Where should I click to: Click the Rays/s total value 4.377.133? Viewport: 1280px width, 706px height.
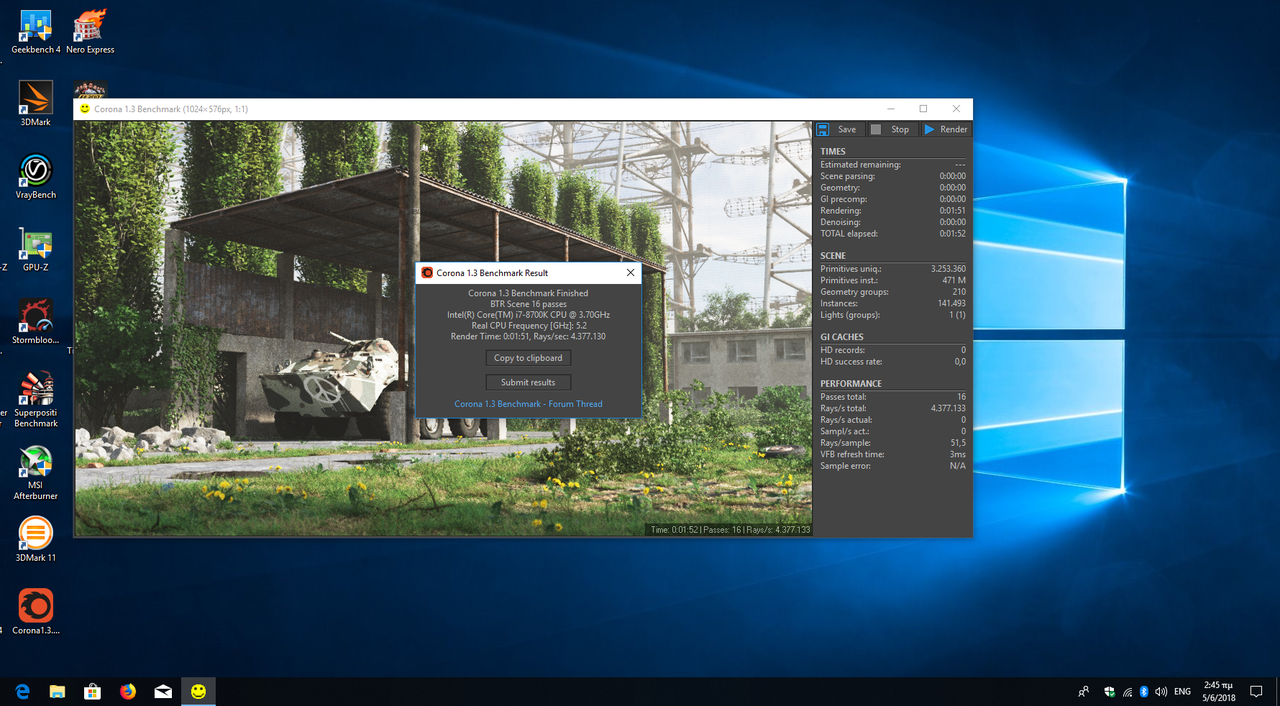click(948, 408)
